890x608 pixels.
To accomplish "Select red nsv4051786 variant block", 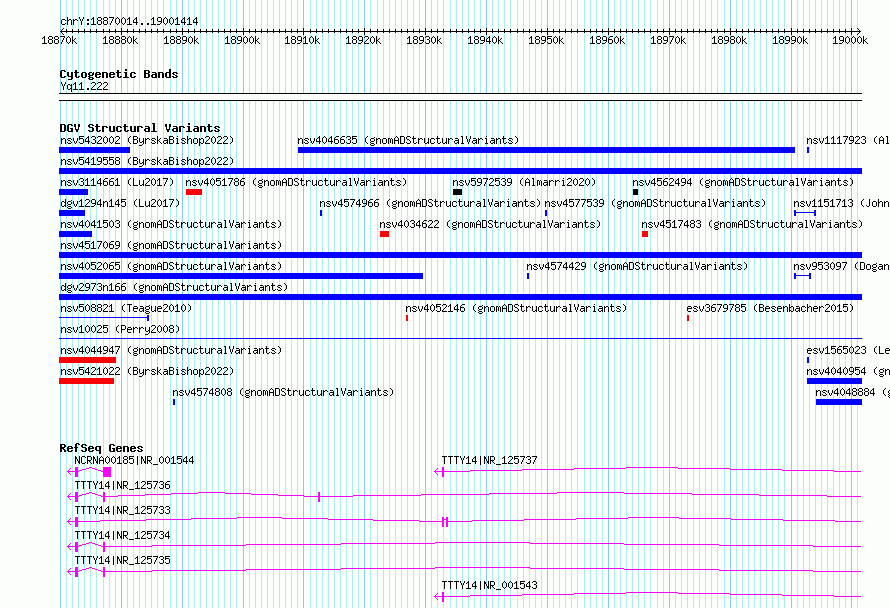I will pos(194,192).
